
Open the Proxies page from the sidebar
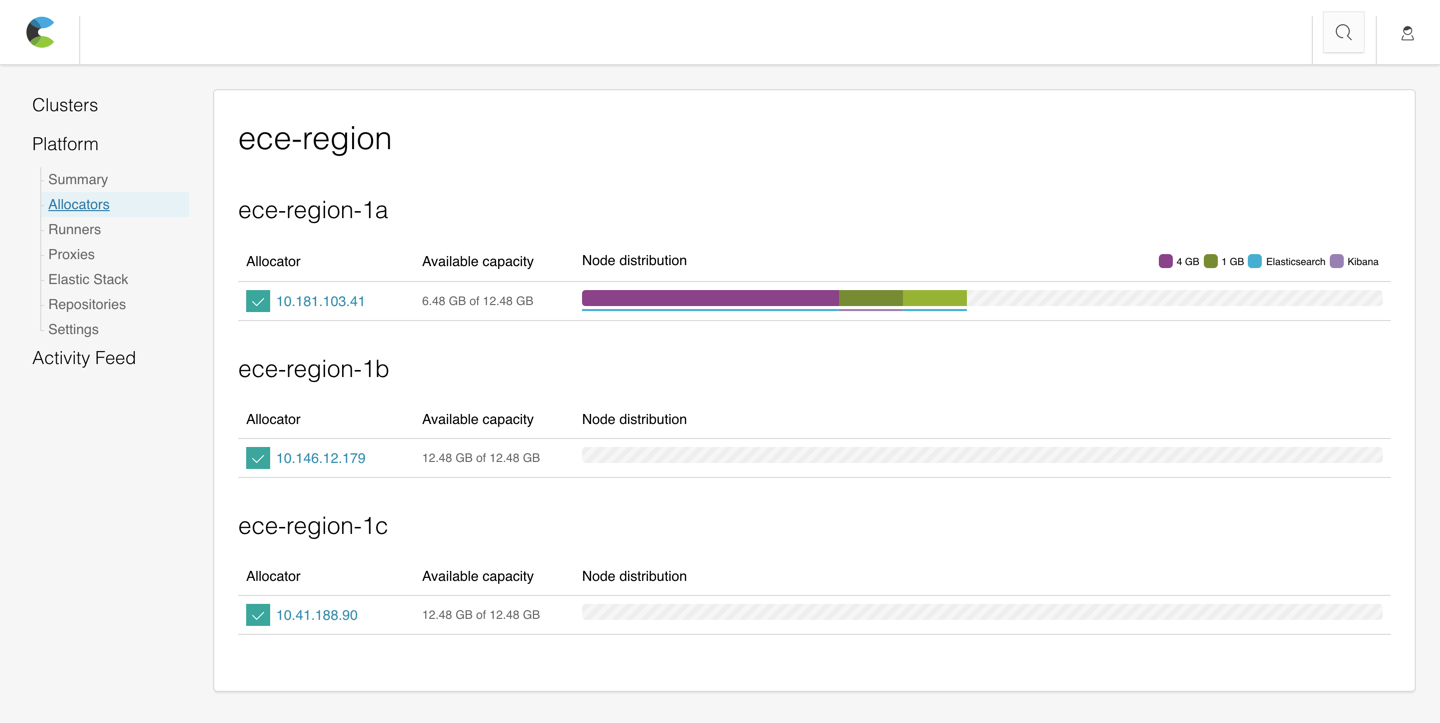(70, 254)
